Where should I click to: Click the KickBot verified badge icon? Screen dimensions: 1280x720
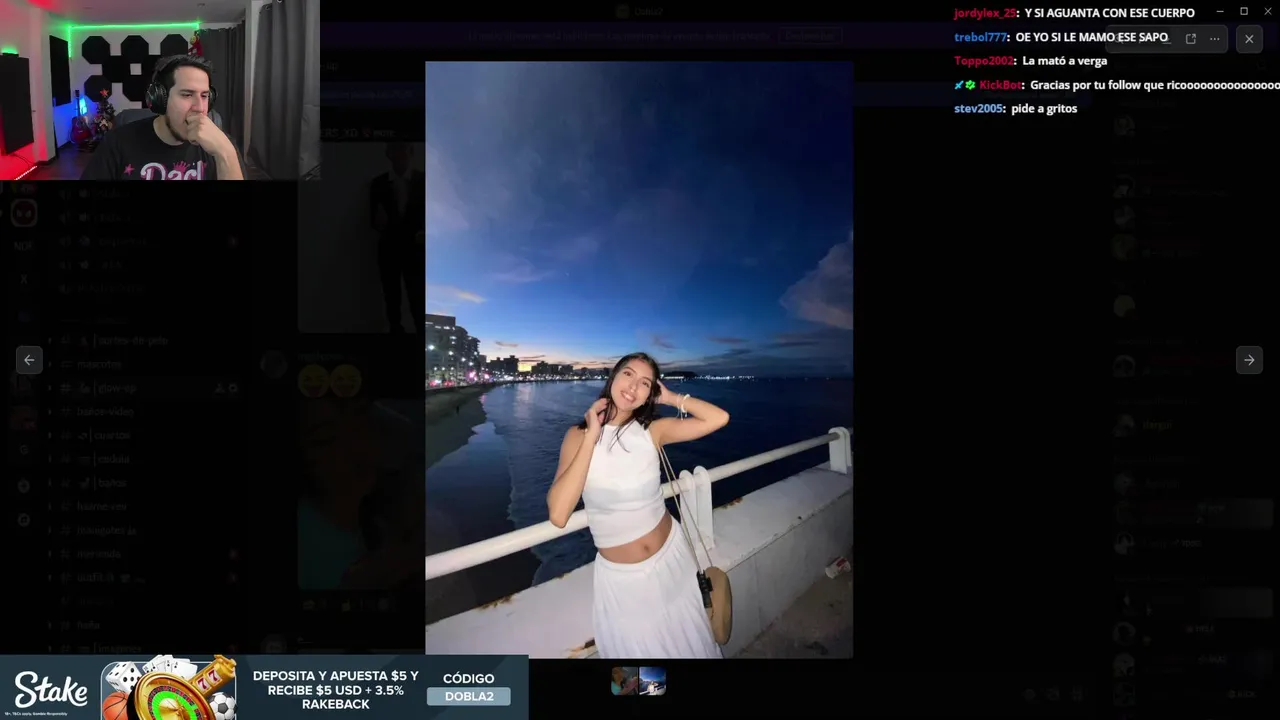970,85
